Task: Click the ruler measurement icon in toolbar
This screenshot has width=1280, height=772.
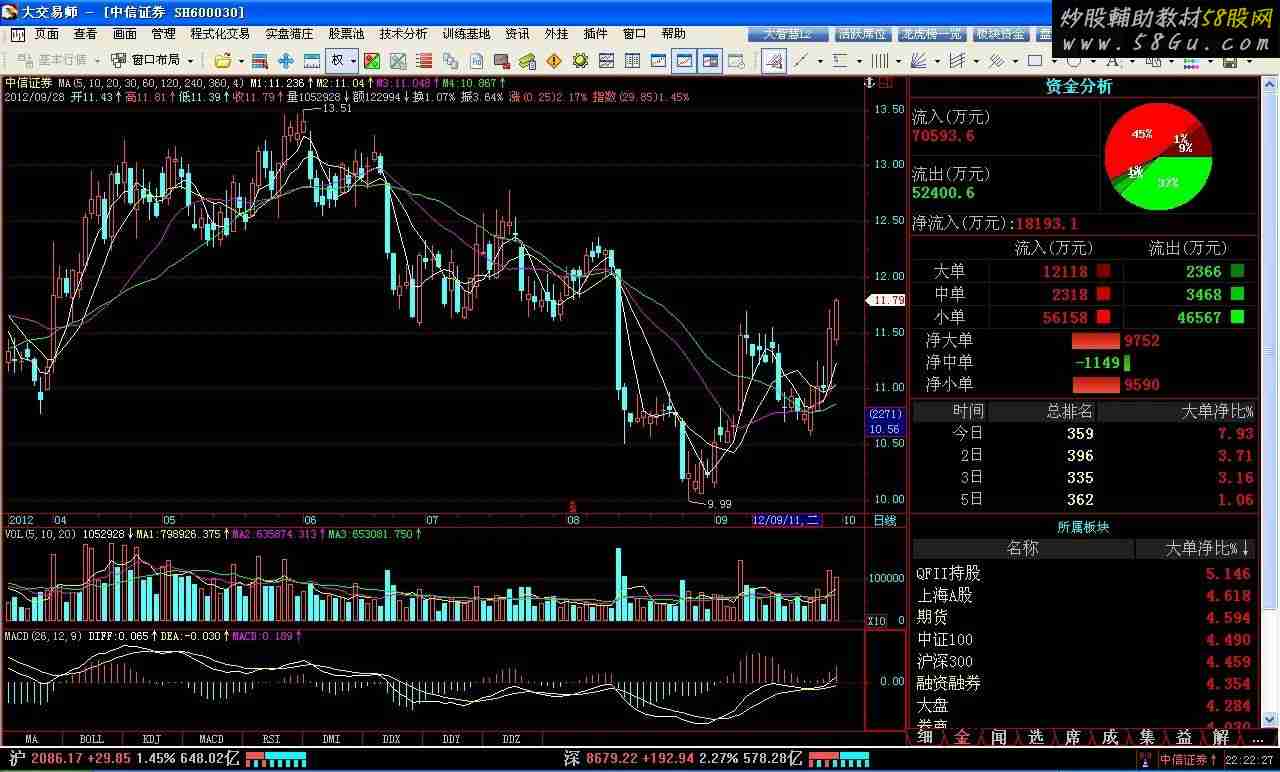Action: click(312, 60)
